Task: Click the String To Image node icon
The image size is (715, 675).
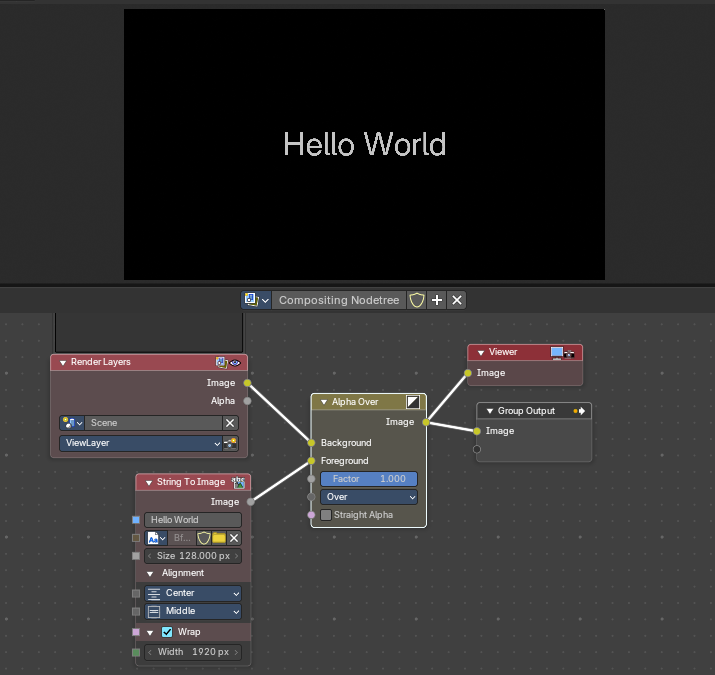Action: coord(238,483)
